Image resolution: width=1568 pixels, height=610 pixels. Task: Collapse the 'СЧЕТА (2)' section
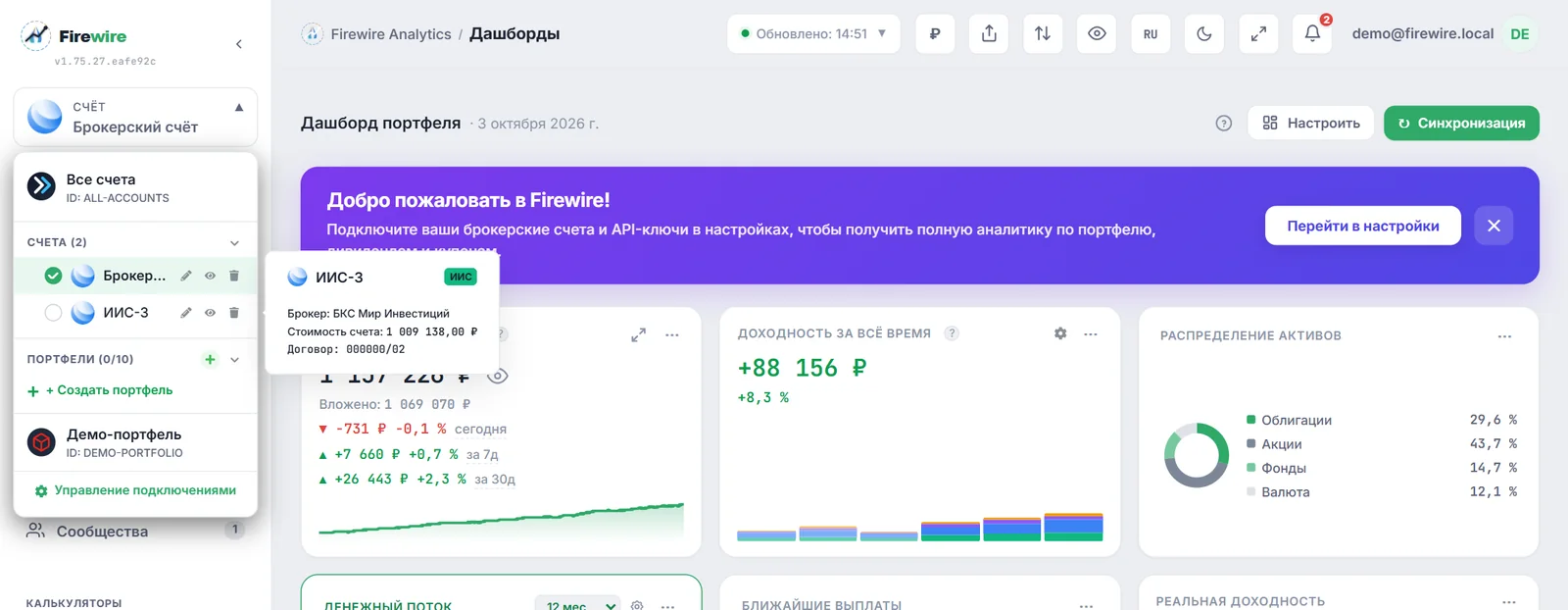click(x=234, y=242)
